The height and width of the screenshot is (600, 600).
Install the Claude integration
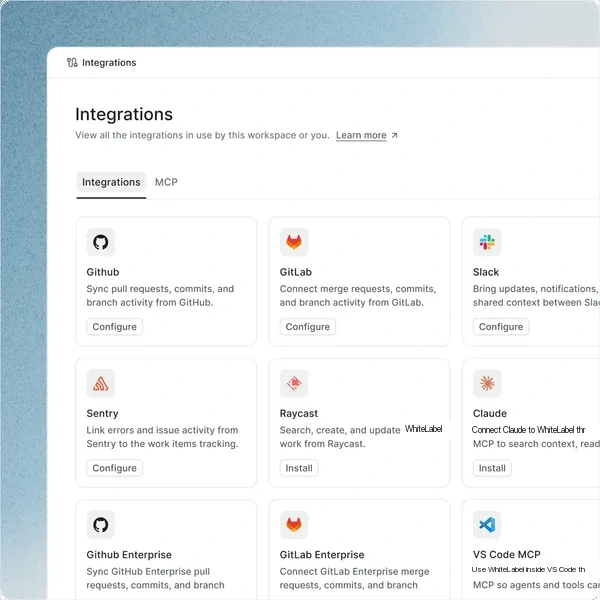(x=492, y=468)
